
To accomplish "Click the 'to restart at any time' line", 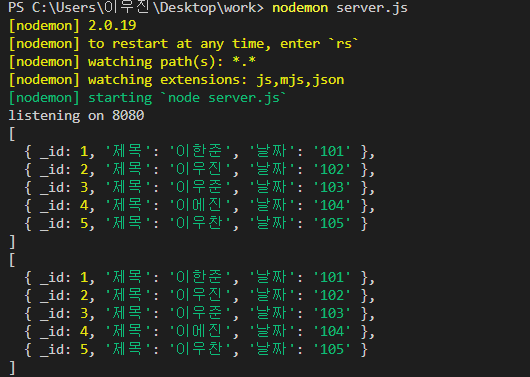I will (183, 44).
